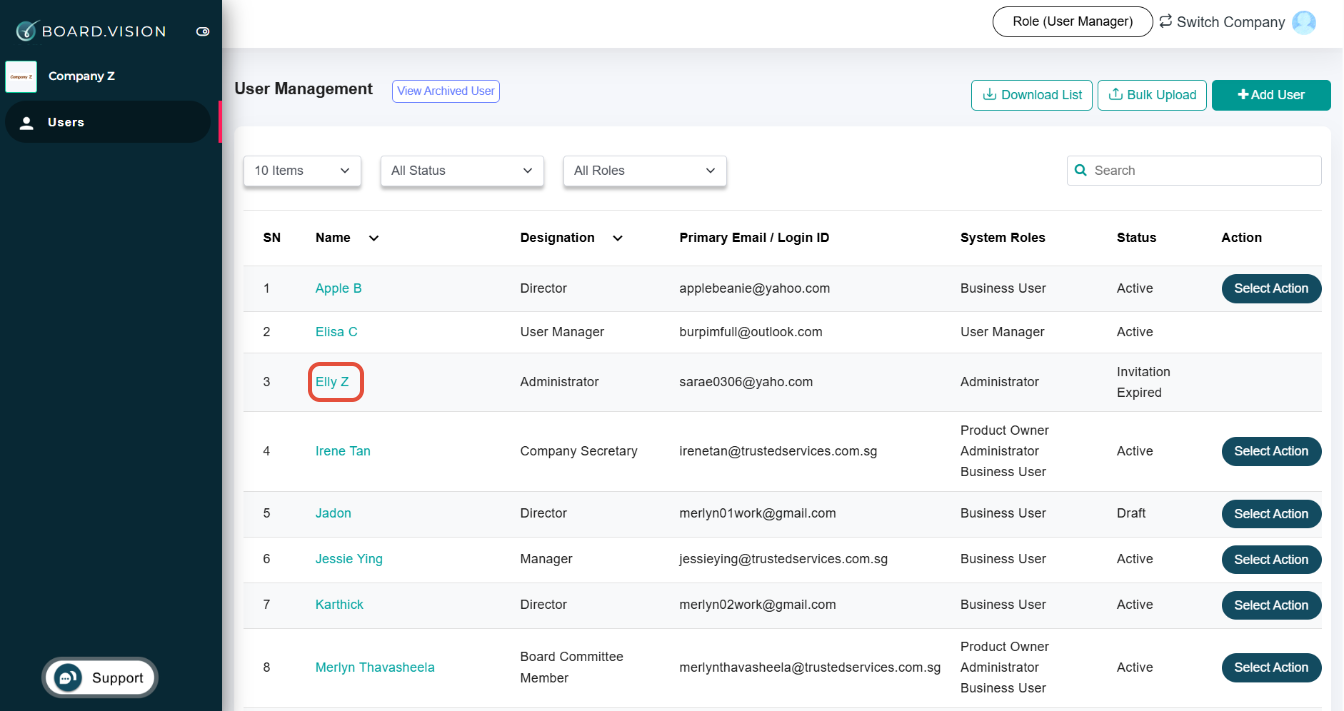Select Action for Irene Tan row
1344x711 pixels.
coord(1271,451)
